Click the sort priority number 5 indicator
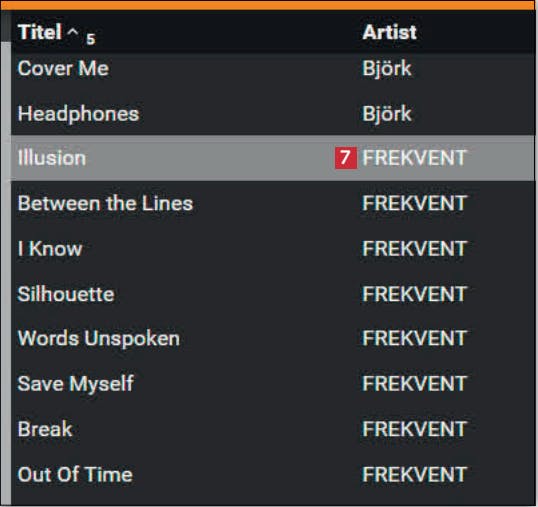The image size is (538, 507). pyautogui.click(x=90, y=39)
